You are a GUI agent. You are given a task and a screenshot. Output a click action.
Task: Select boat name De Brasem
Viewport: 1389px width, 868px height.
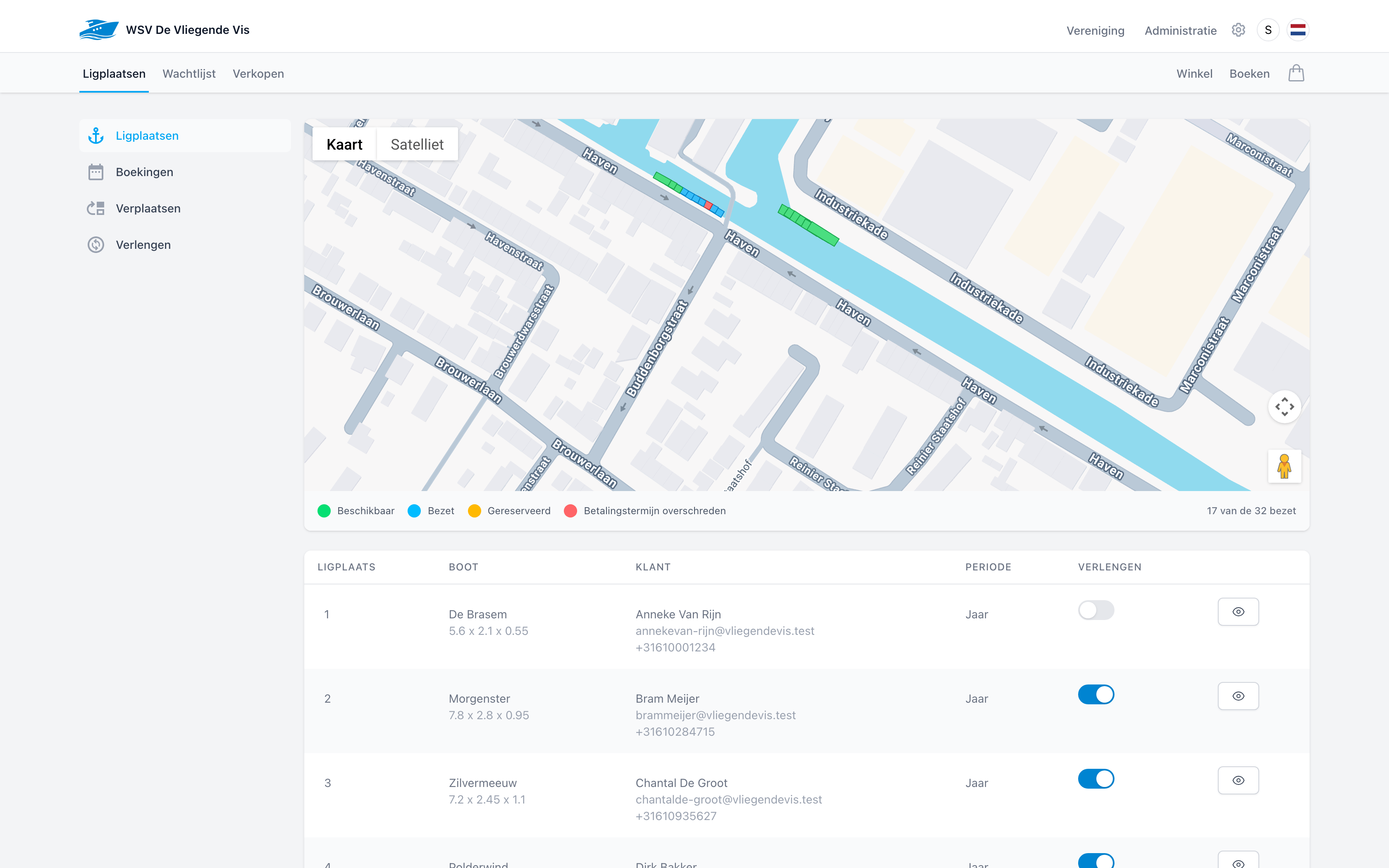pyautogui.click(x=477, y=614)
